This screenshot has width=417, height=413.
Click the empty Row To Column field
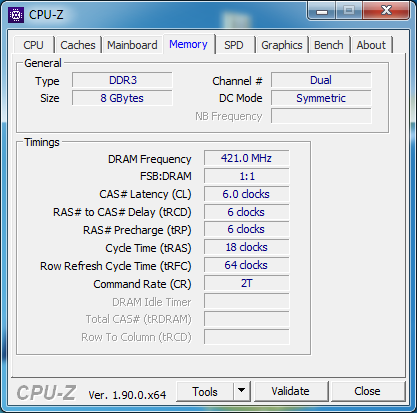tap(247, 337)
